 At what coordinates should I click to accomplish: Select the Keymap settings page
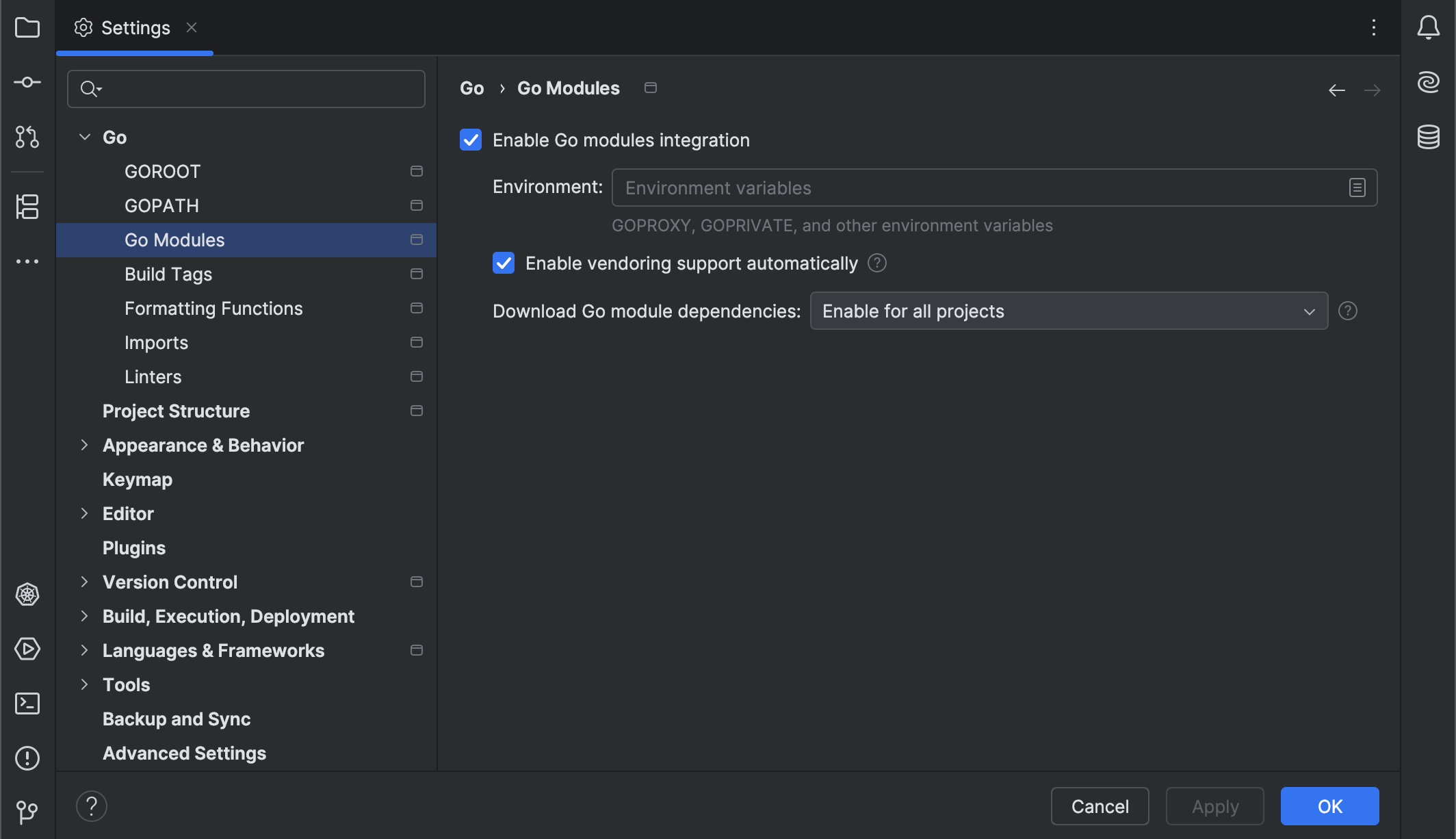[x=138, y=480]
